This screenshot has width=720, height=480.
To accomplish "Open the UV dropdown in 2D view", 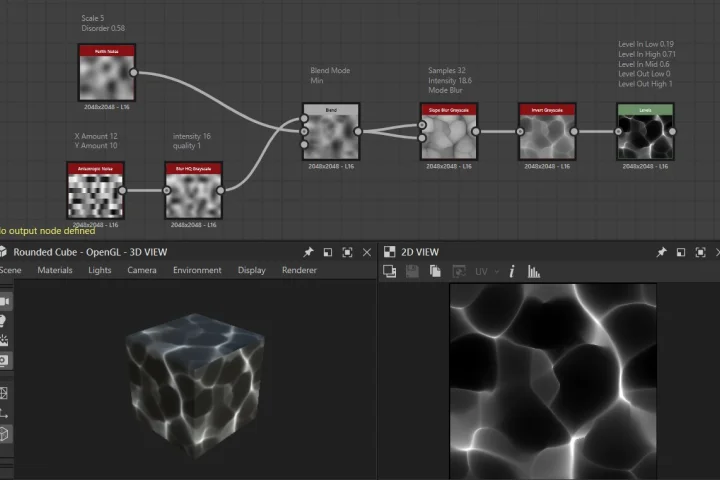I will tap(487, 271).
